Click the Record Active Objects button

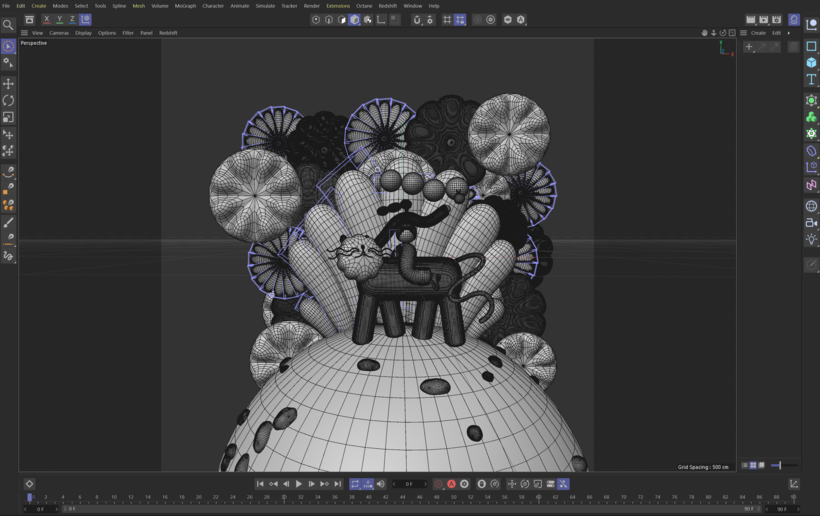pos(438,484)
